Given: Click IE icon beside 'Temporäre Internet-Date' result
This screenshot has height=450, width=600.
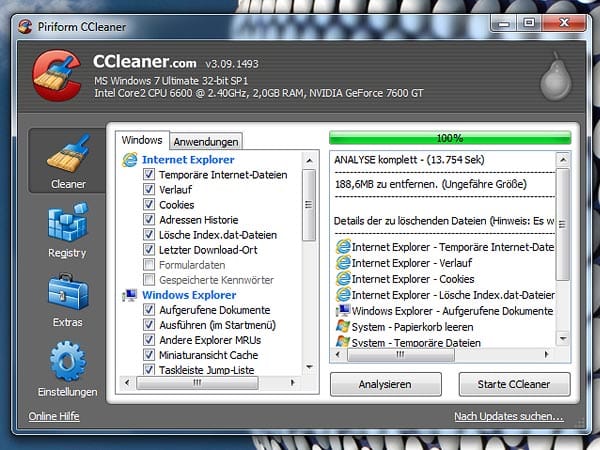Looking at the screenshot, I should 343,247.
